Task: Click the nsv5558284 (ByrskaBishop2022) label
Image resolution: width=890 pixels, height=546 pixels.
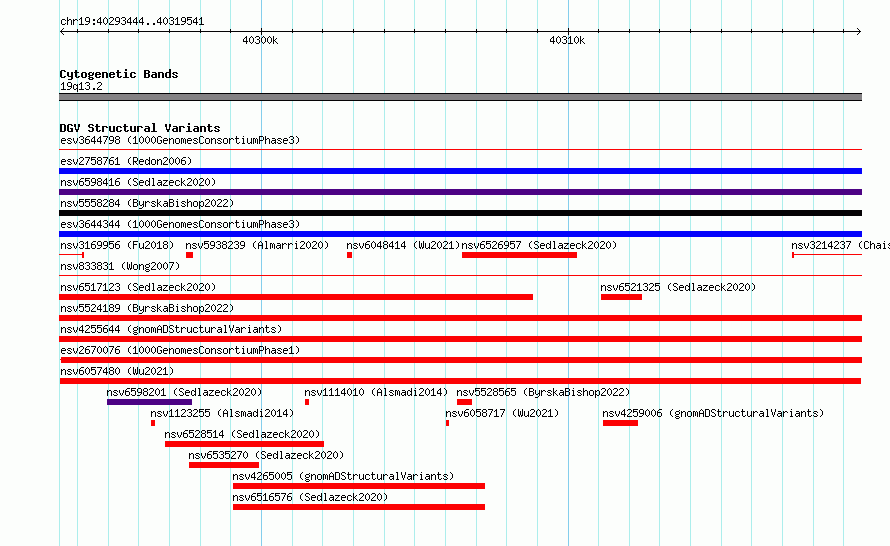Action: (147, 203)
